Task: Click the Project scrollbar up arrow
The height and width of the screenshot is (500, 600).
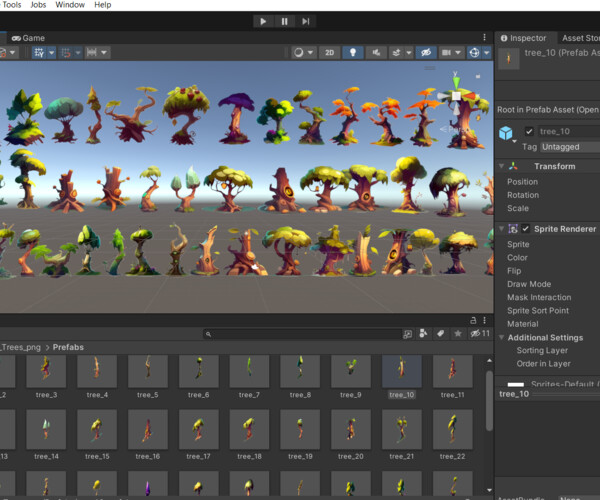Action: coord(489,360)
